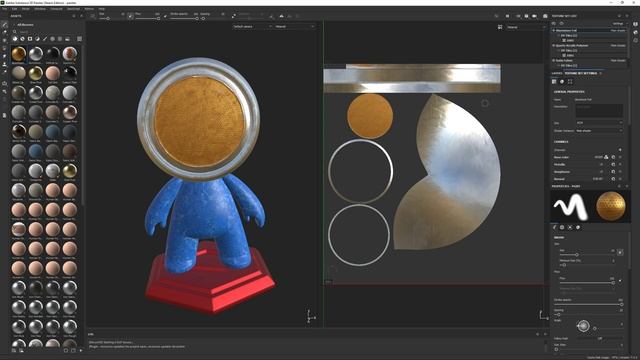
Task: Open the File menu
Action: 4,9
